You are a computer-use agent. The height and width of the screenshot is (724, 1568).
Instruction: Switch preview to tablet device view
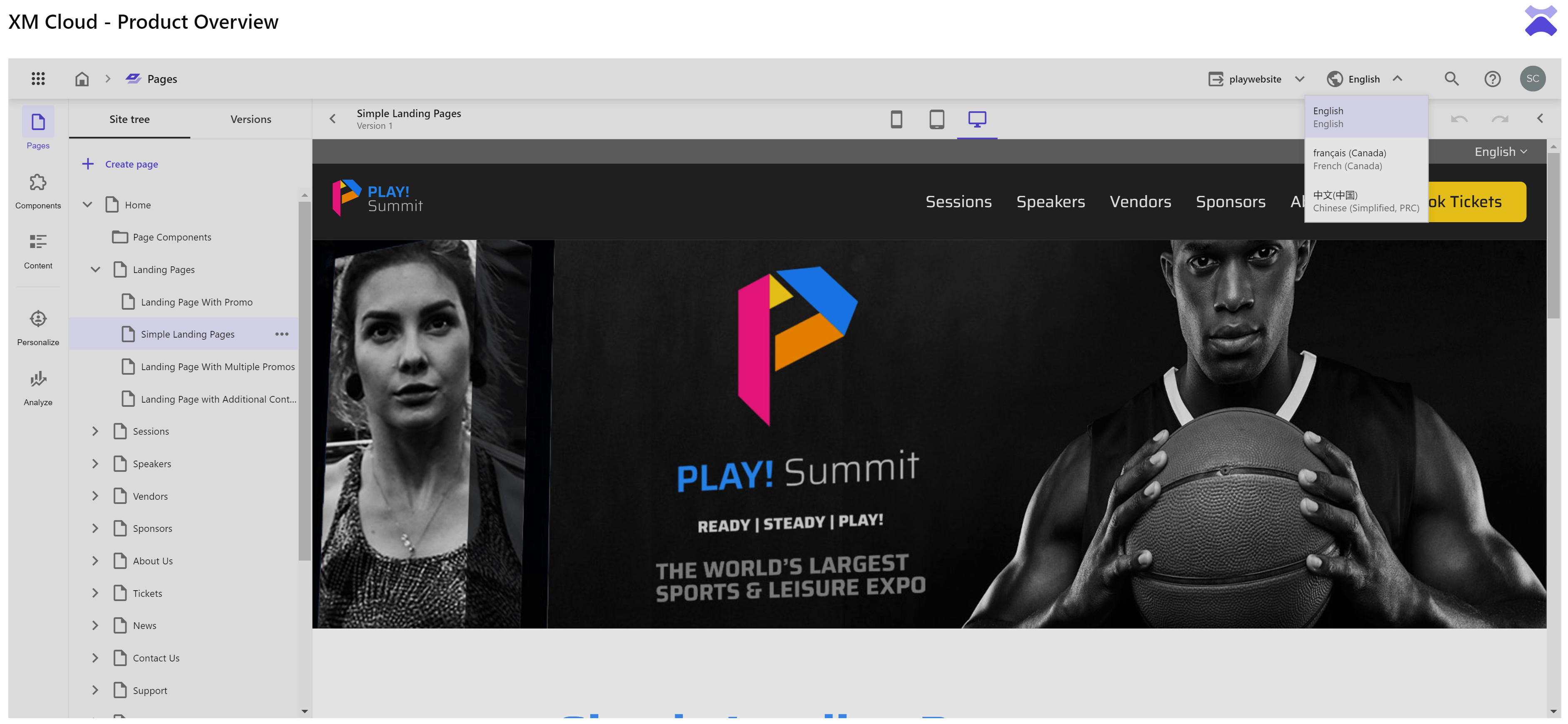point(936,119)
